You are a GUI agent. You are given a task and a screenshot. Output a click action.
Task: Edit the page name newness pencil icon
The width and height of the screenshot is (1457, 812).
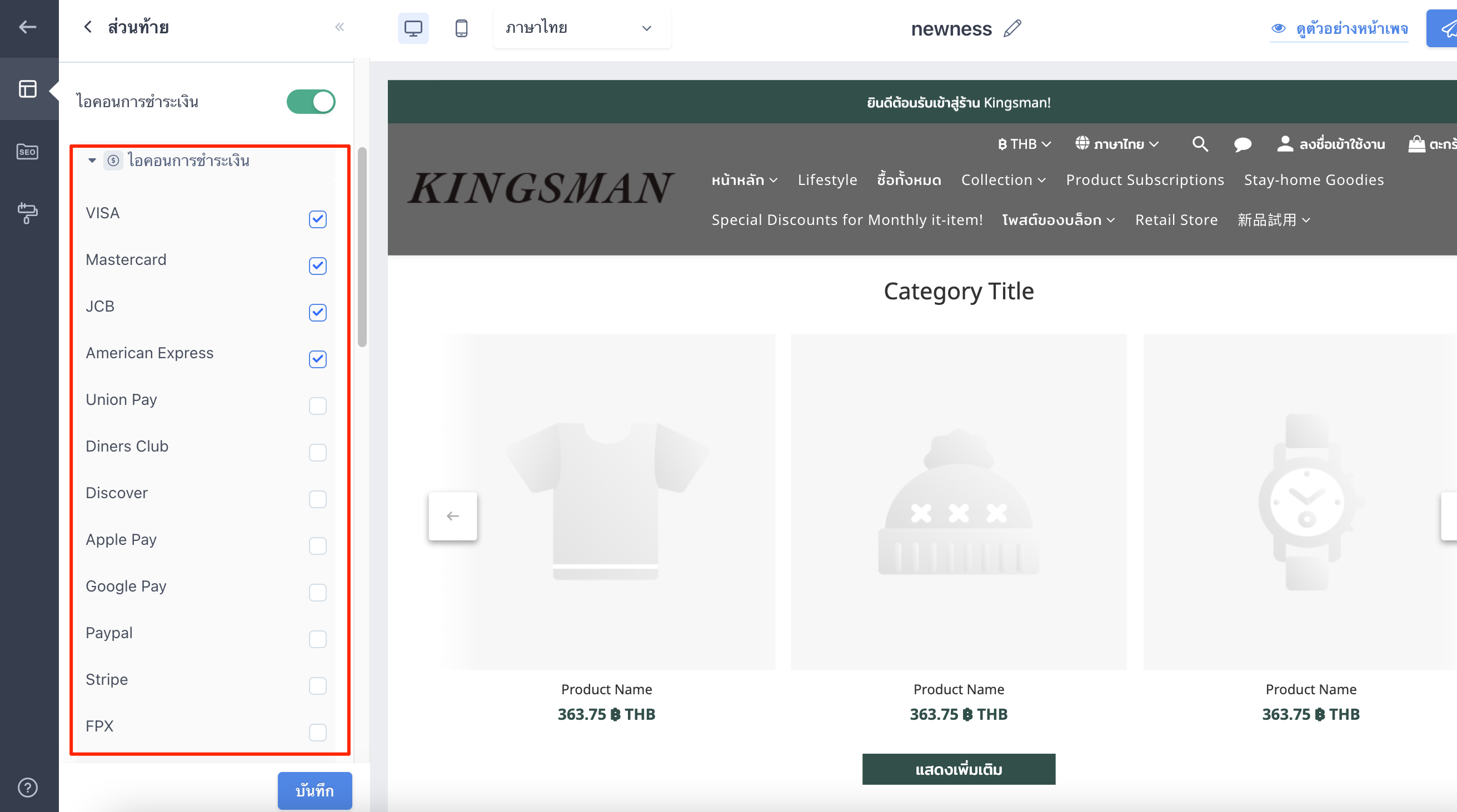tap(1012, 28)
